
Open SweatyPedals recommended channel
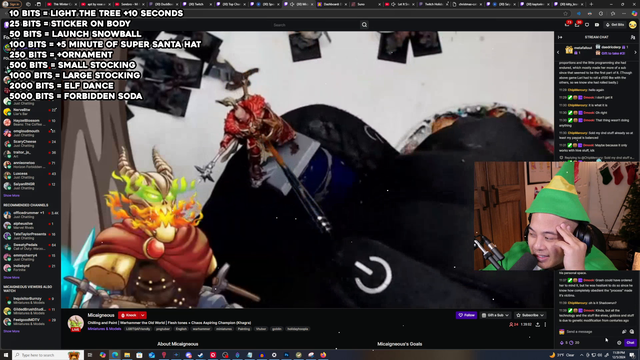(31, 247)
